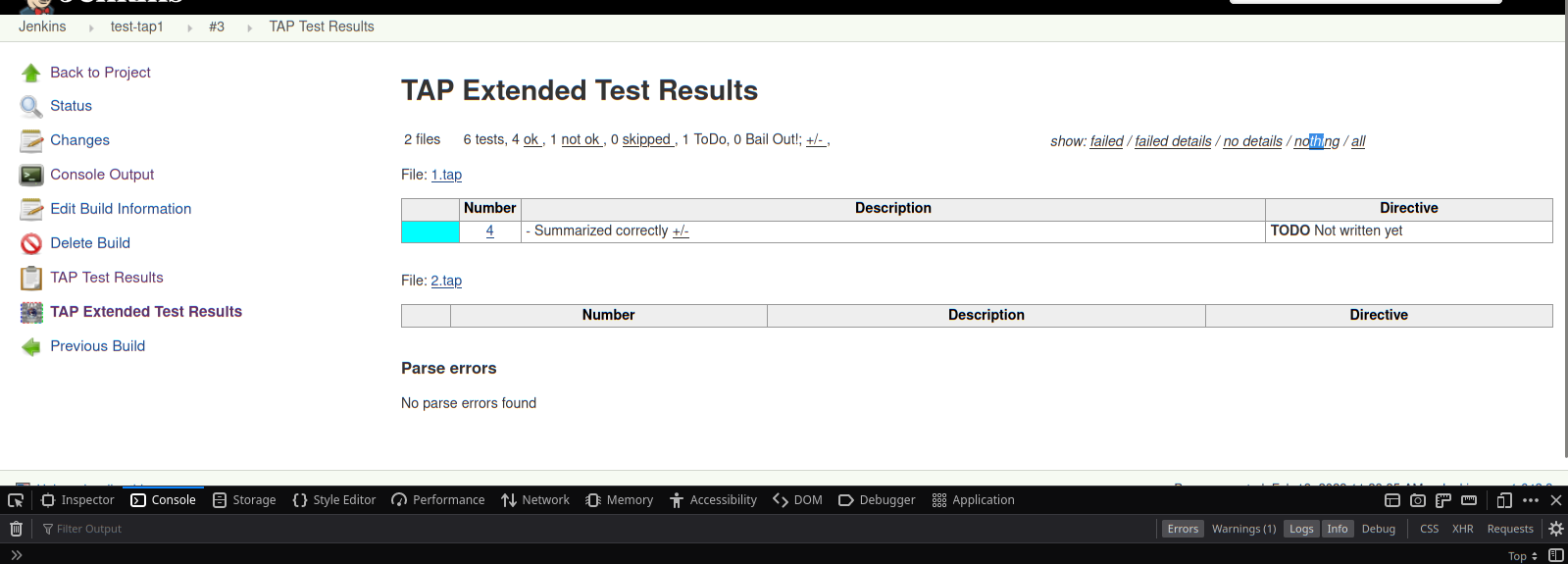The width and height of the screenshot is (1568, 564).
Task: Expand breadcrumb arrow after test-tap1
Action: pos(189,28)
